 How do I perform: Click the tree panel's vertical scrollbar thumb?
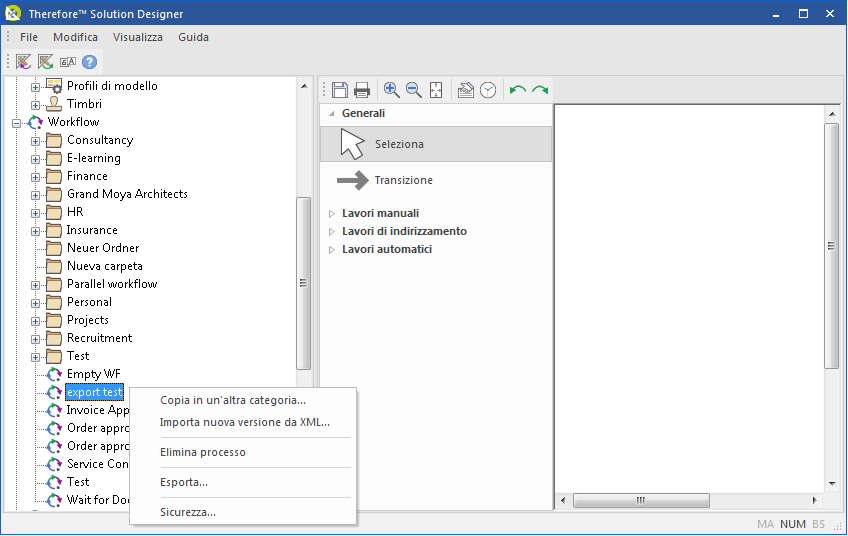click(304, 283)
